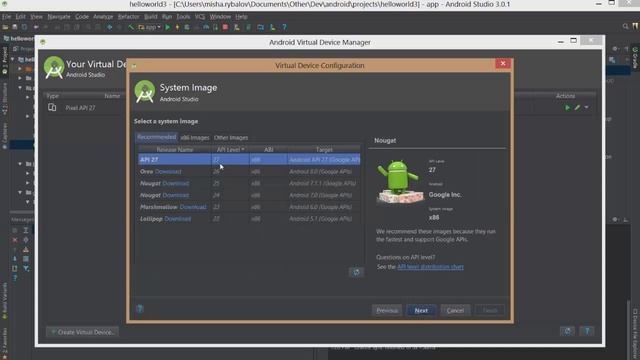Click the Create Virtual Device button
The height and width of the screenshot is (360, 640).
pyautogui.click(x=82, y=332)
